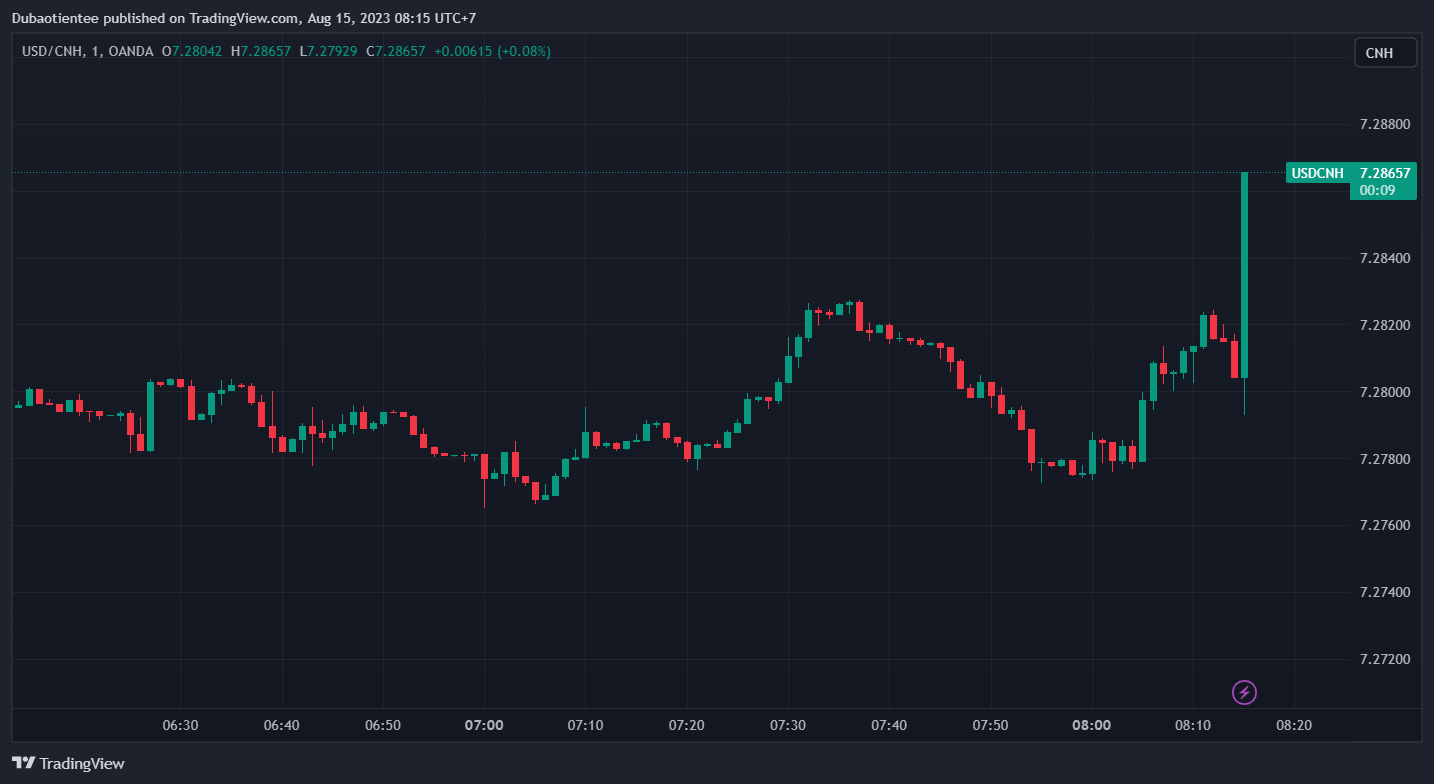Click the 06:30 time axis marker
Viewport: 1434px width, 784px height.
click(180, 725)
